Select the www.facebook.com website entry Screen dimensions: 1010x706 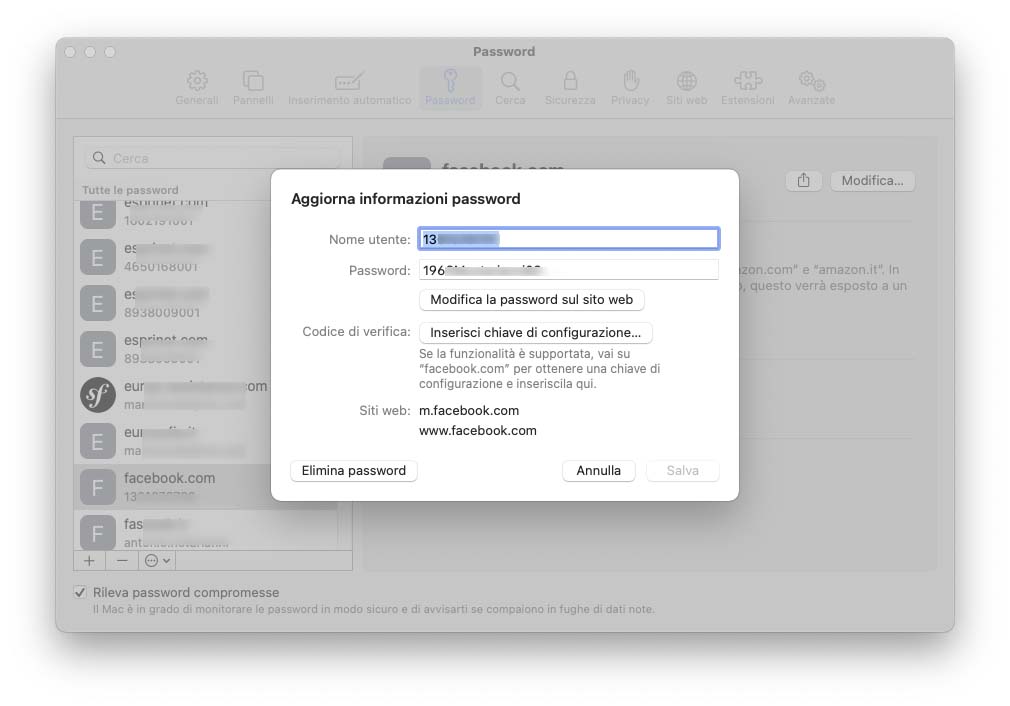pyautogui.click(x=477, y=430)
